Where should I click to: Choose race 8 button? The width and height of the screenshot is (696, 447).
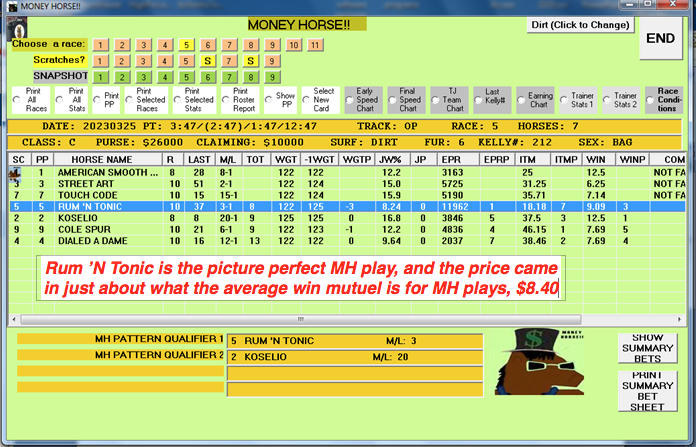click(251, 45)
